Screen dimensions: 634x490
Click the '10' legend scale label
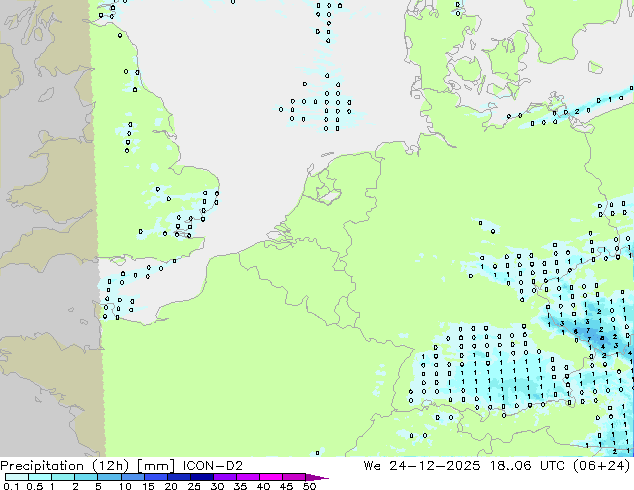(125, 486)
